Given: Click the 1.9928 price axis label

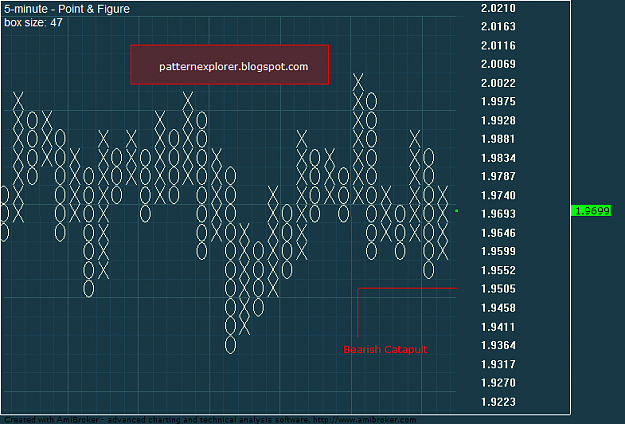Looking at the screenshot, I should tap(498, 120).
